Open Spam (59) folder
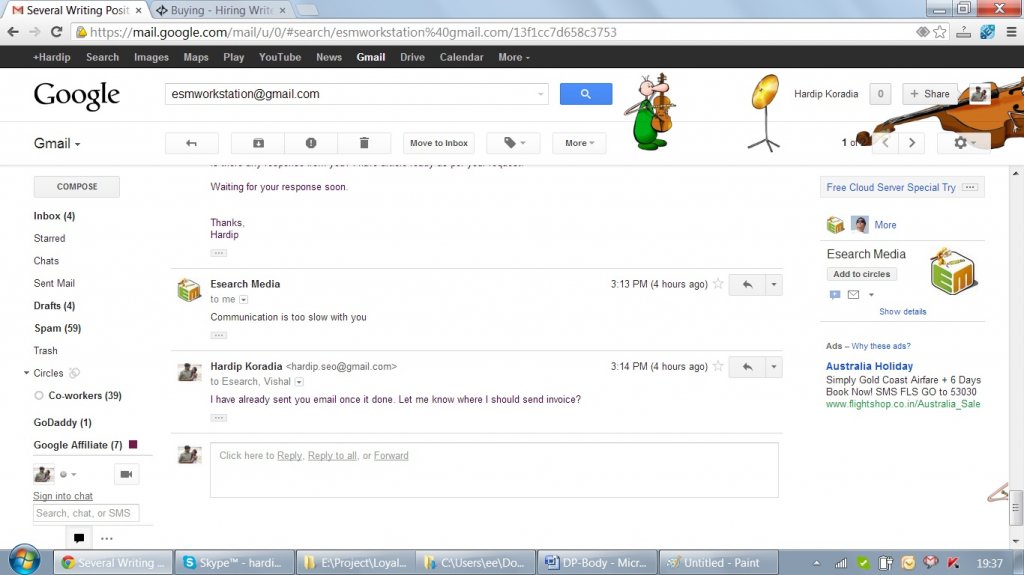 tap(57, 328)
